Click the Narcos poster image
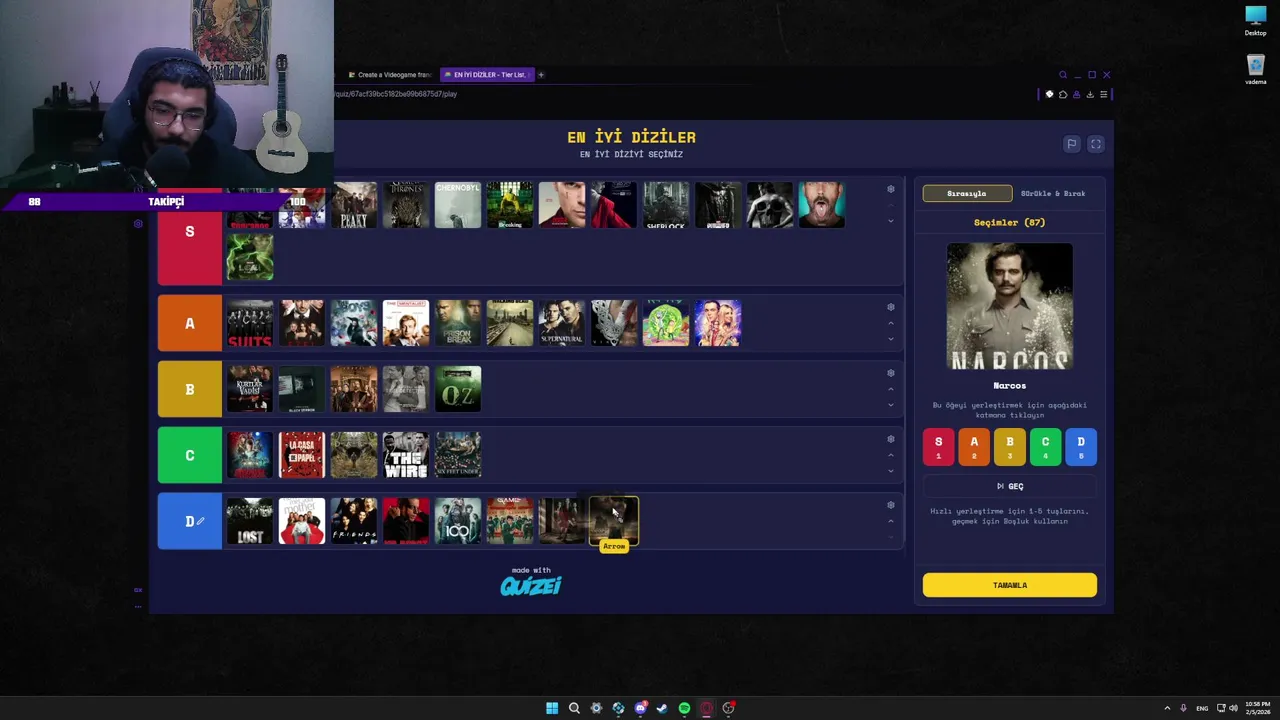 [1010, 306]
